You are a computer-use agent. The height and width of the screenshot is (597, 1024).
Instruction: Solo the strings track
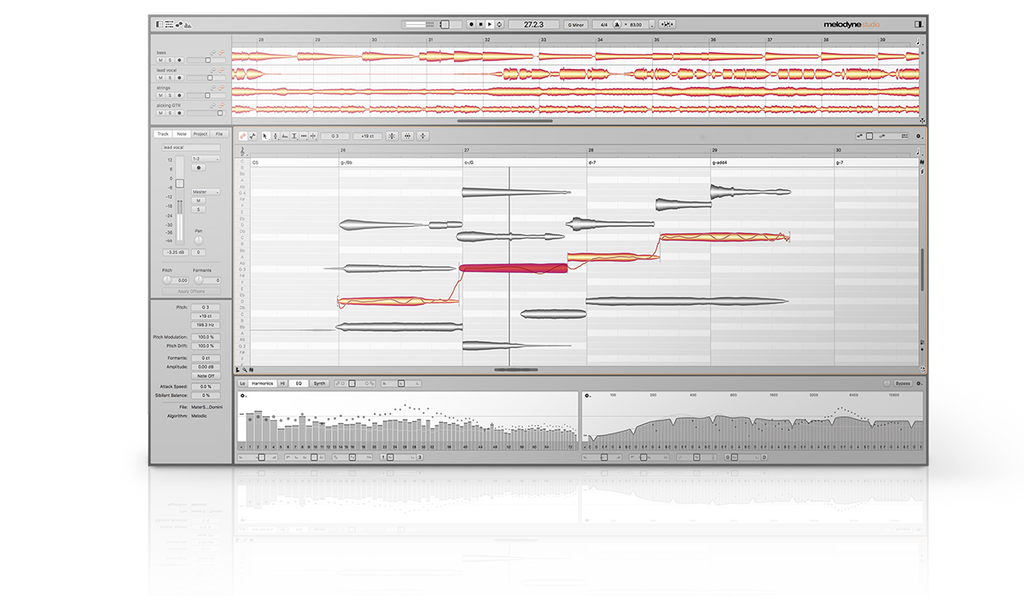pos(170,95)
